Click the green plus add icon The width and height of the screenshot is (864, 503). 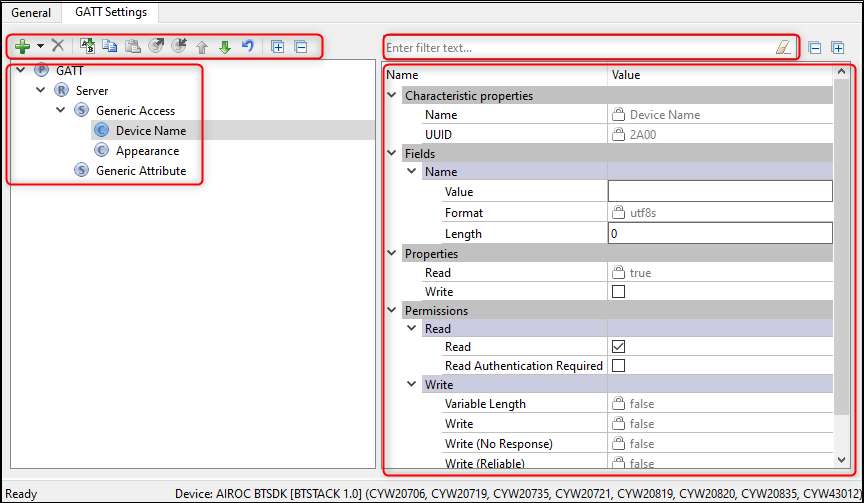coord(22,46)
